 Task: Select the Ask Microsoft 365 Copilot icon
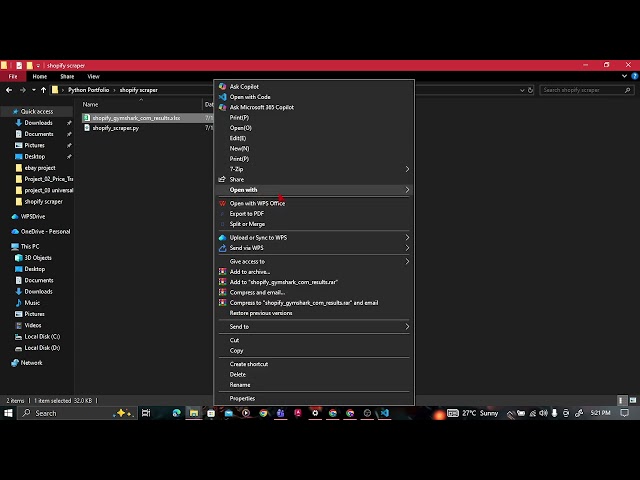click(222, 107)
